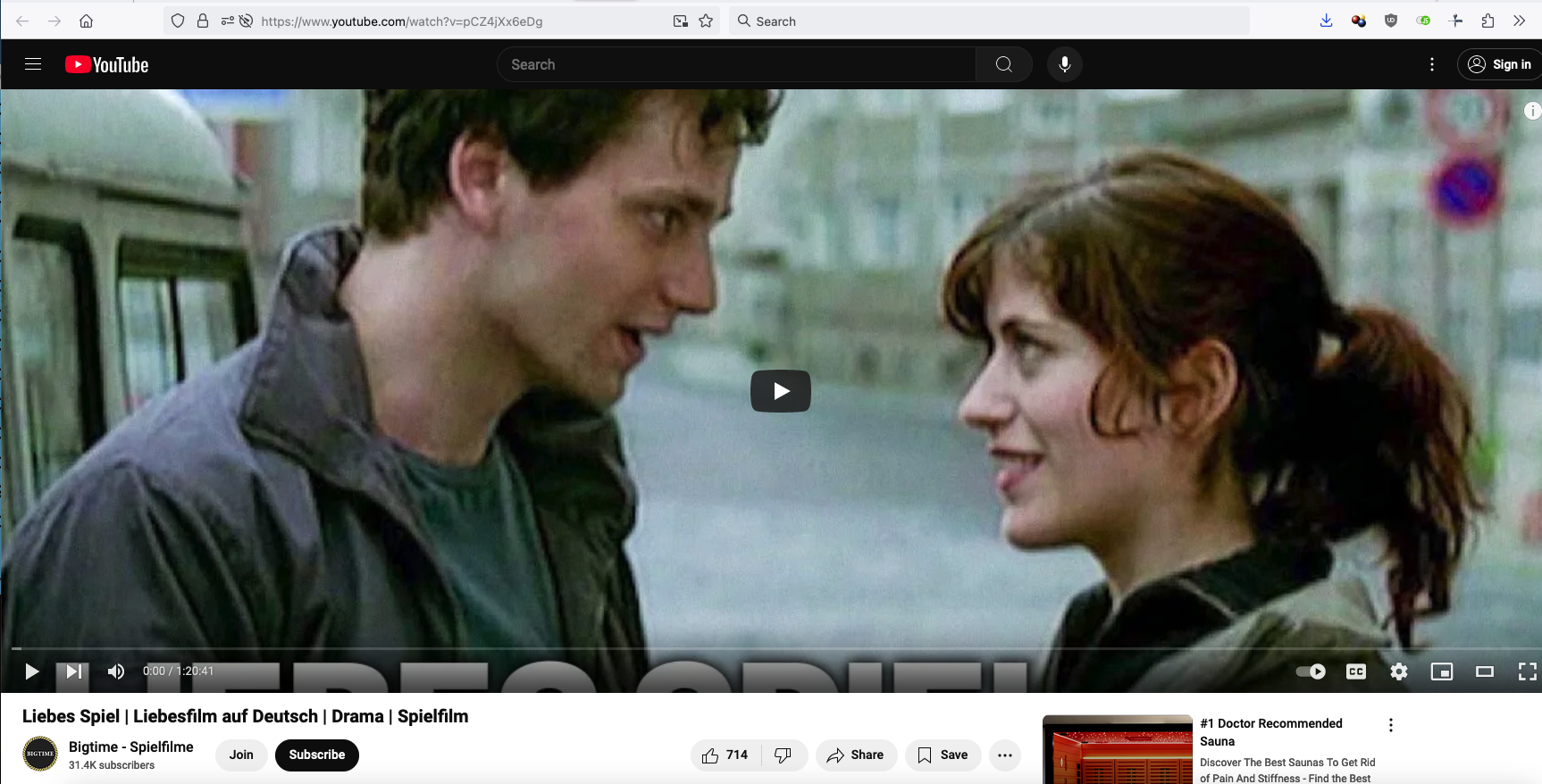
Task: Open the YouTube settings three-dot menu
Action: coord(1431,64)
